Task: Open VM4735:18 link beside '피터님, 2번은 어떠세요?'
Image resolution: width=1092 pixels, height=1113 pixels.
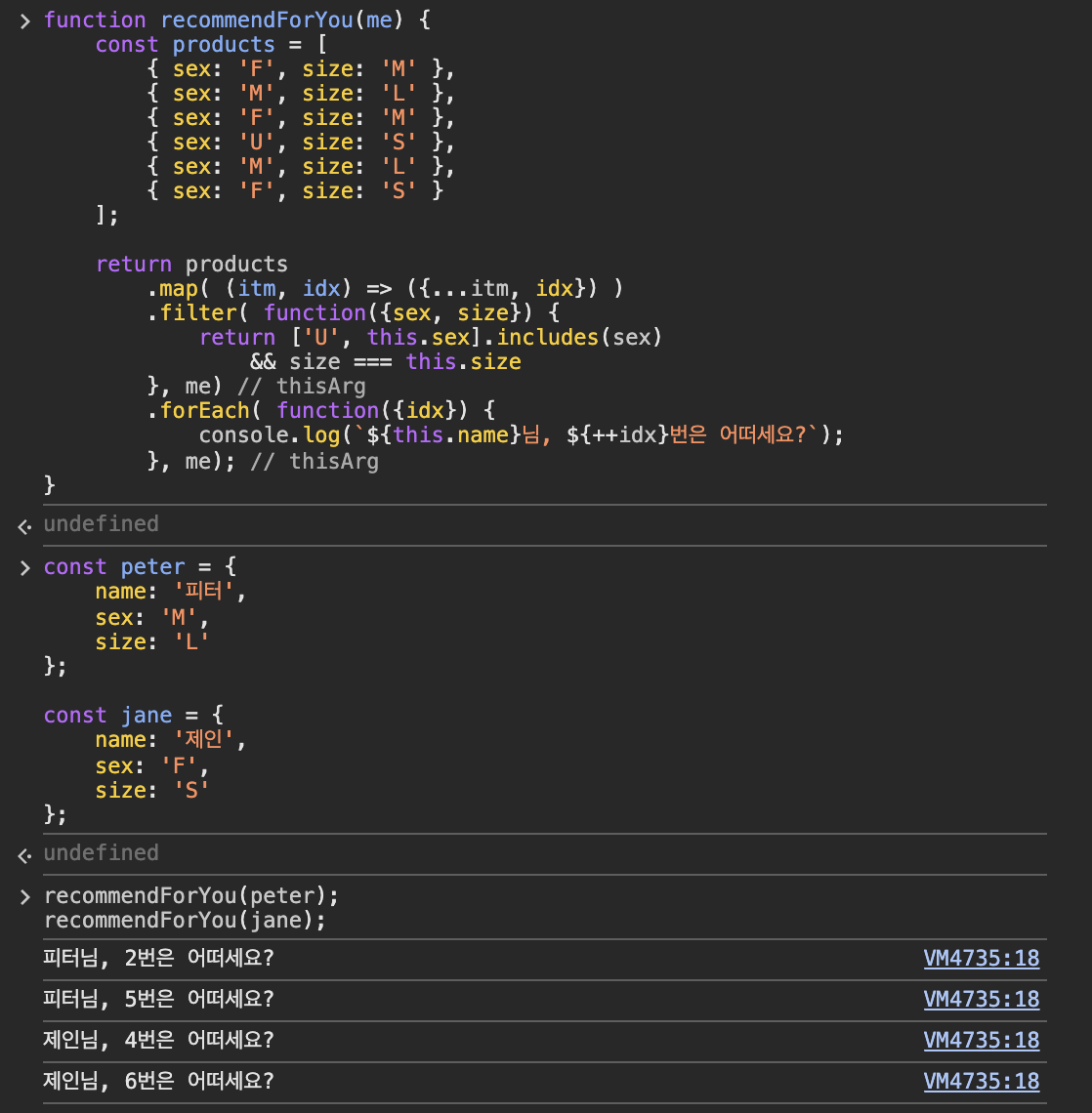Action: pyautogui.click(x=982, y=959)
